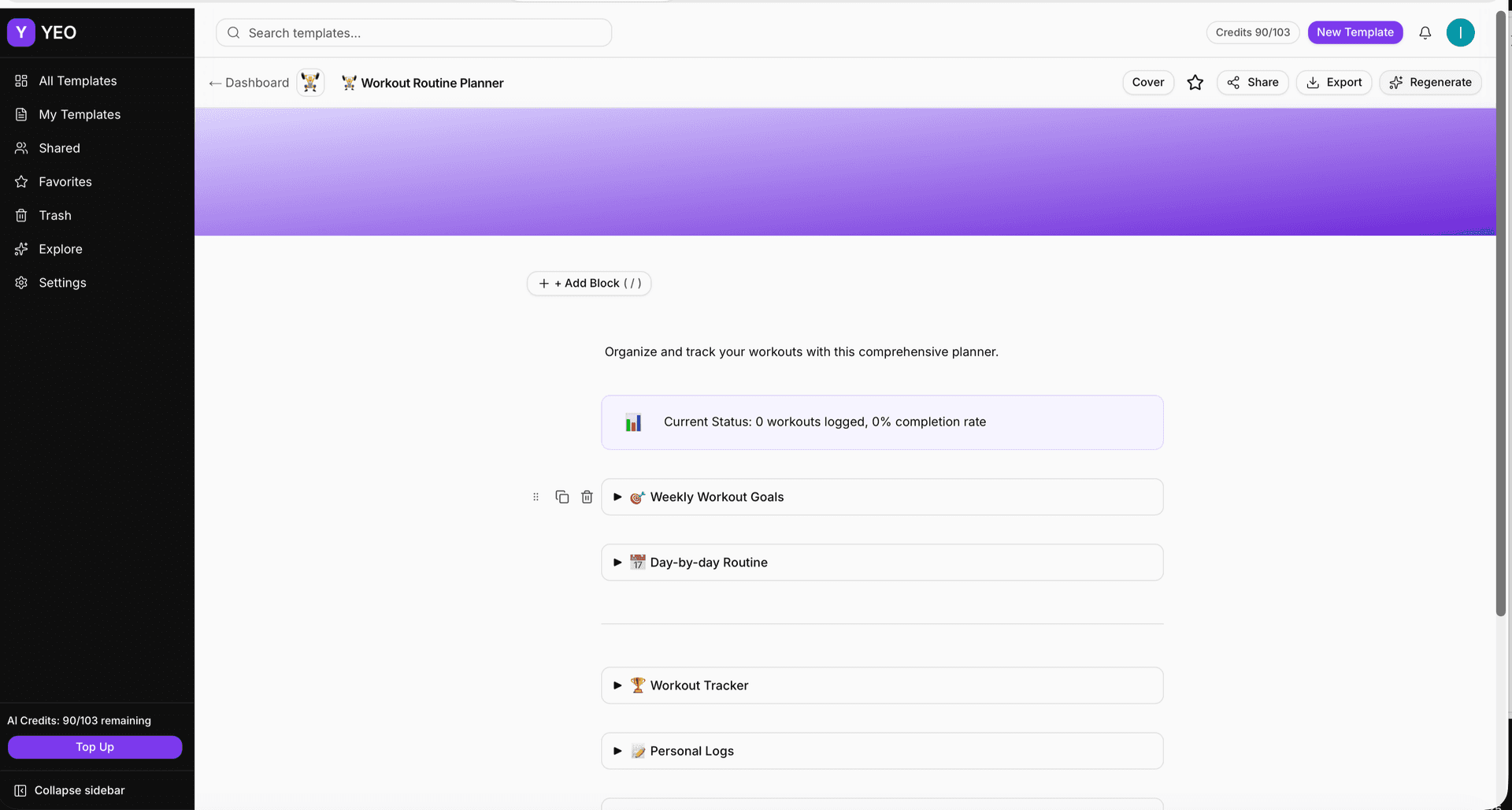Click the memo icon on Personal Logs
The height and width of the screenshot is (810, 1512).
[x=638, y=751]
